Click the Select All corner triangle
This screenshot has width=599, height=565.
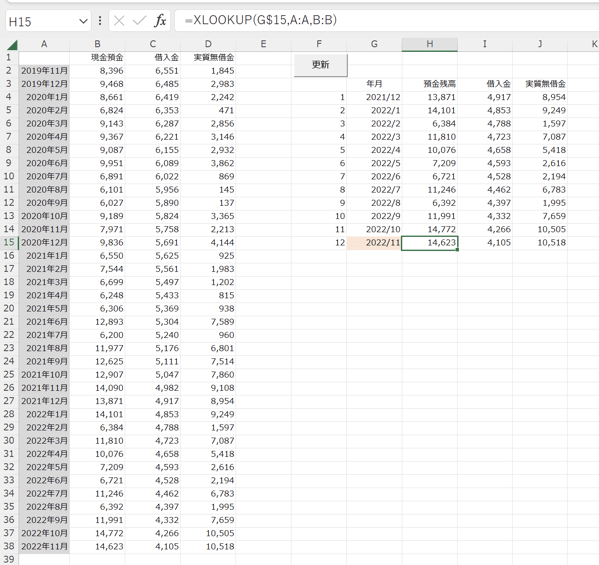point(12,45)
